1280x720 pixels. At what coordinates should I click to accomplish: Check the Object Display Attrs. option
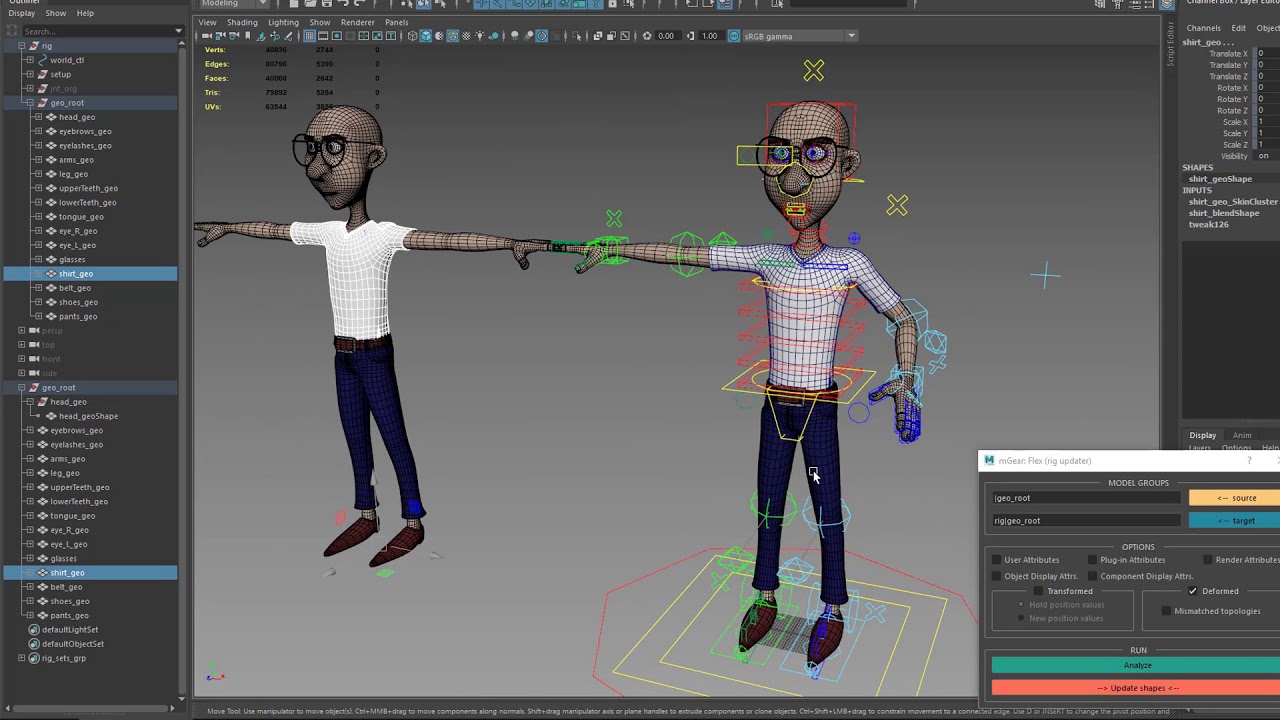coord(996,576)
